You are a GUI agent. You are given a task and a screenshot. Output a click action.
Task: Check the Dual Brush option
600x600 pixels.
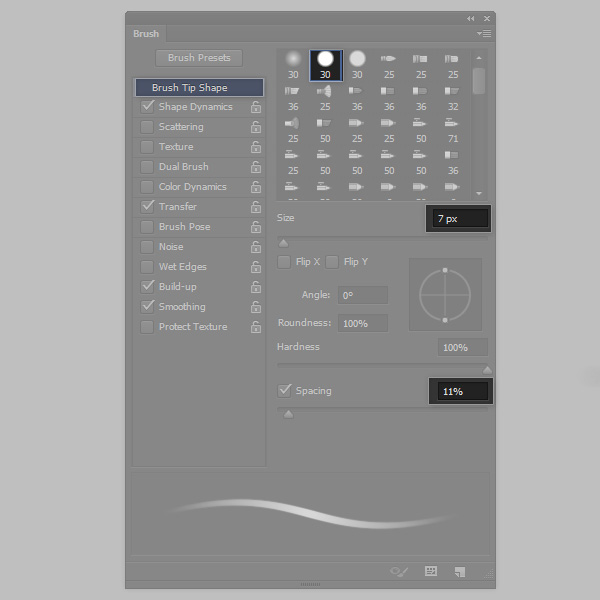pyautogui.click(x=147, y=166)
